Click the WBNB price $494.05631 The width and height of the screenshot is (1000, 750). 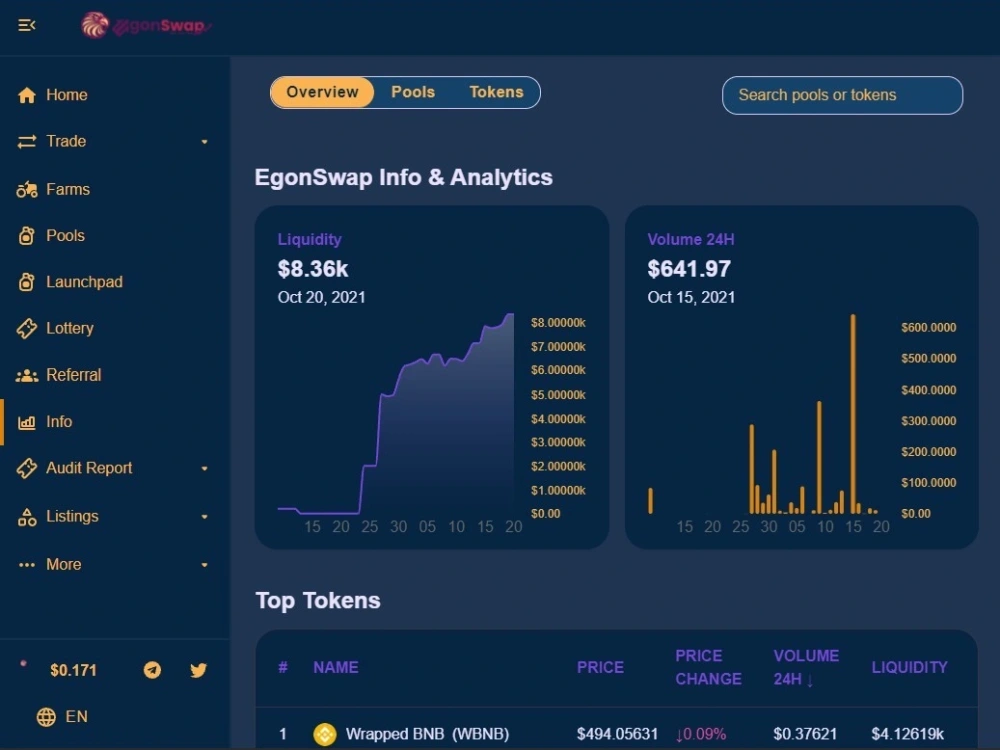coord(617,734)
